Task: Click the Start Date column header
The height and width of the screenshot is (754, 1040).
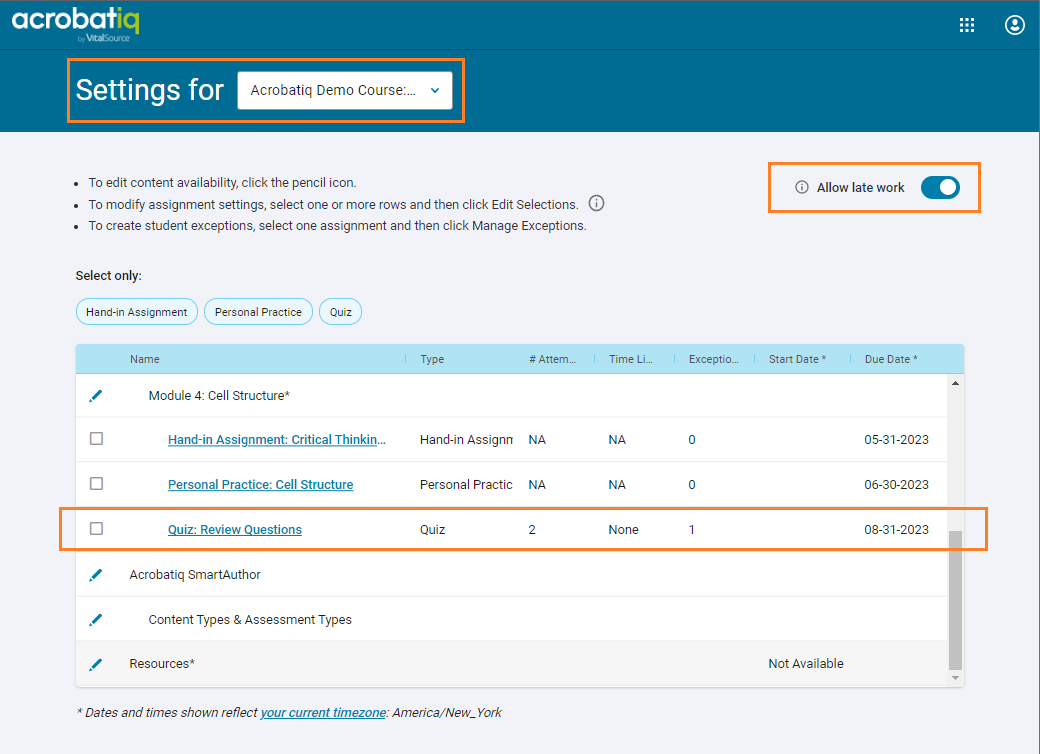Action: coord(797,359)
